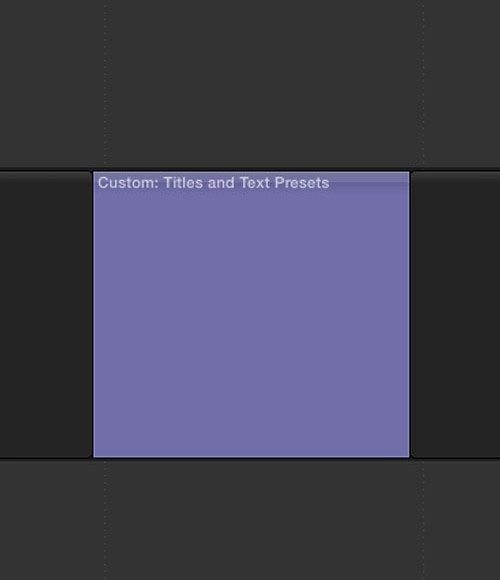Click the empty dark lane right of the clip

pyautogui.click(x=456, y=314)
